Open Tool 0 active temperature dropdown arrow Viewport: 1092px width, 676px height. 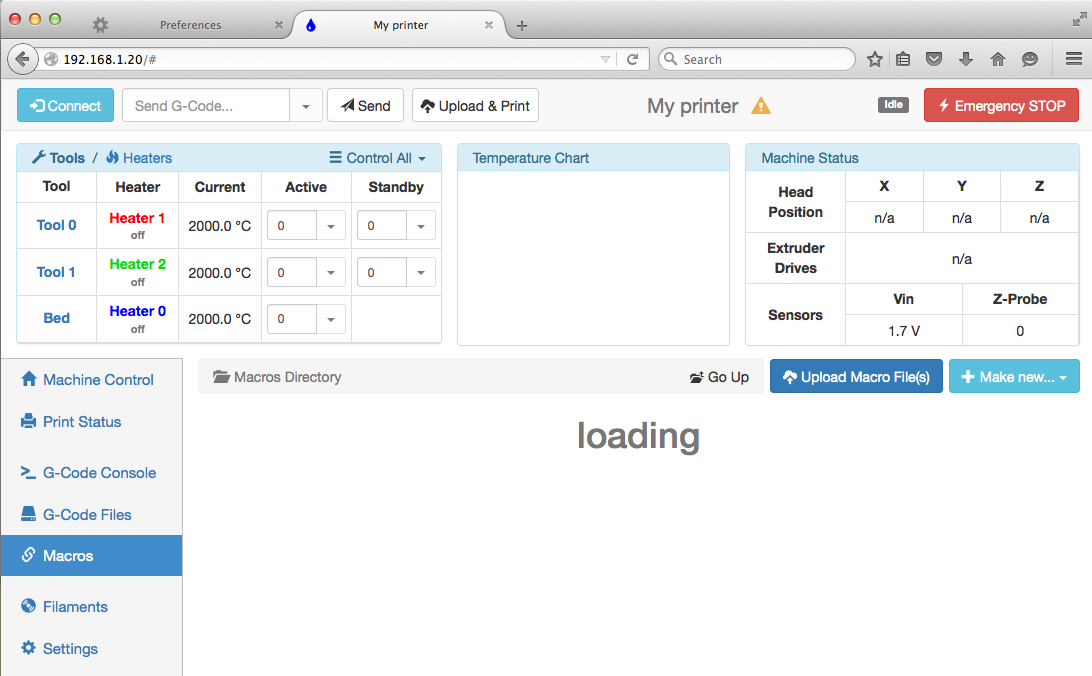coord(331,226)
